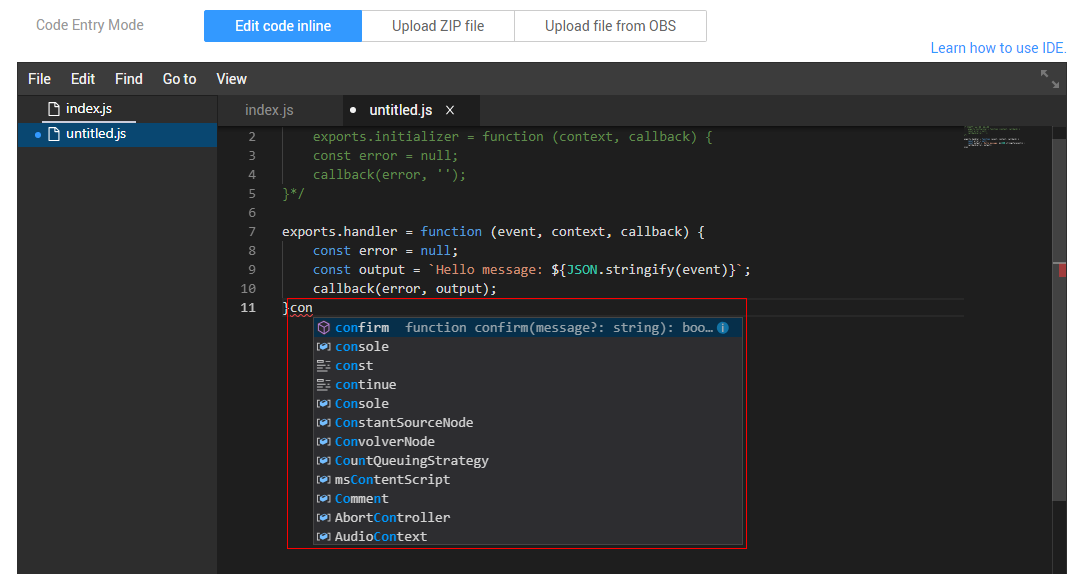The image size is (1078, 574).
Task: Open the File menu
Action: 39,79
